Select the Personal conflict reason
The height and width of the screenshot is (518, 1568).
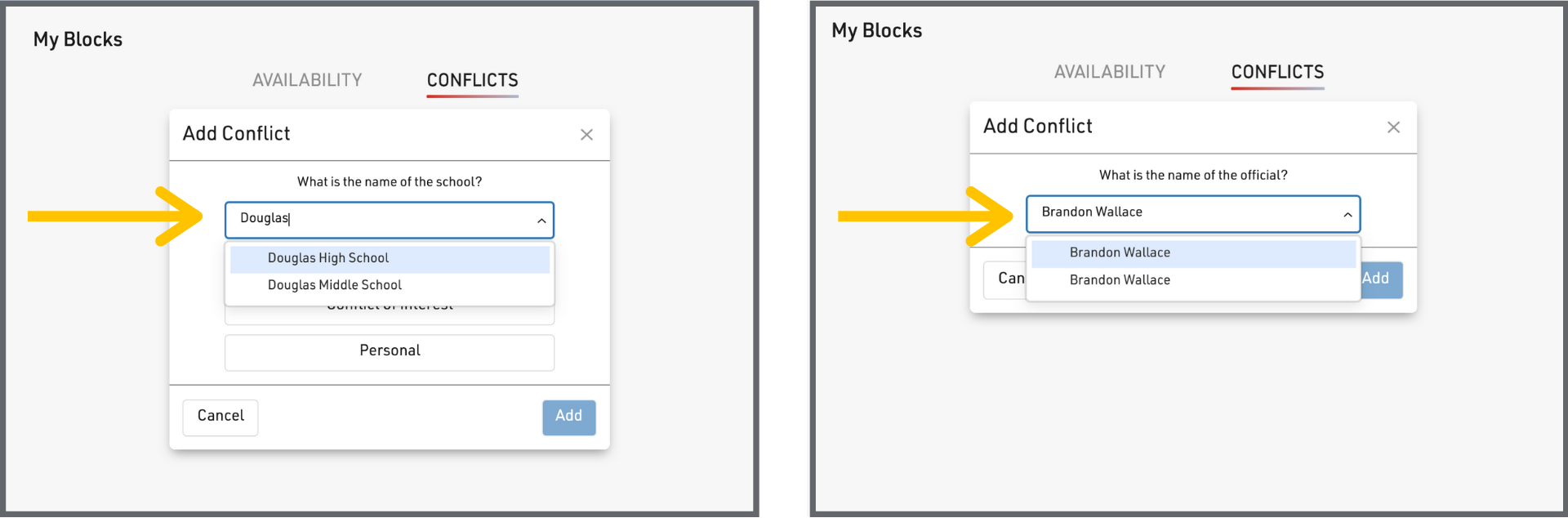(x=390, y=351)
